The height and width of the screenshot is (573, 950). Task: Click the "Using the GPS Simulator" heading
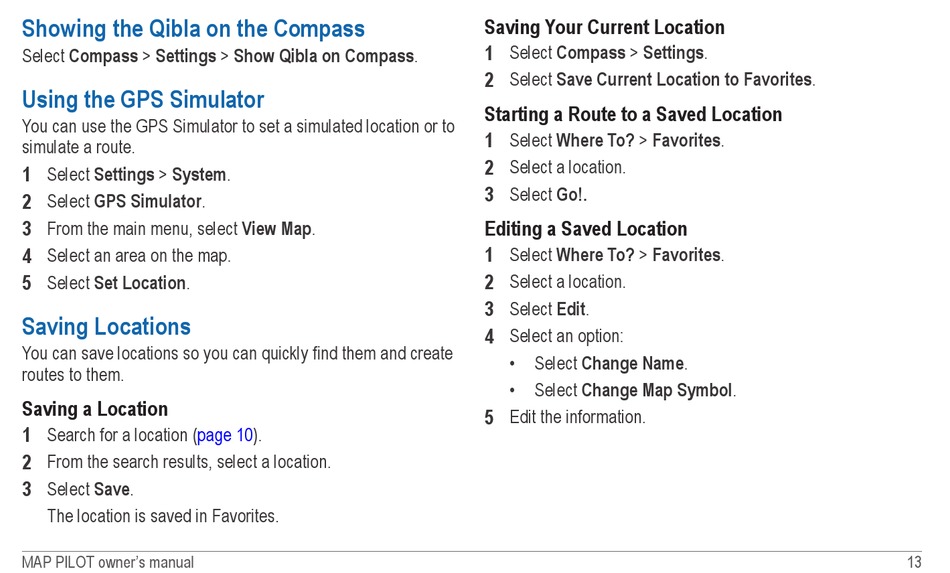pos(143,100)
